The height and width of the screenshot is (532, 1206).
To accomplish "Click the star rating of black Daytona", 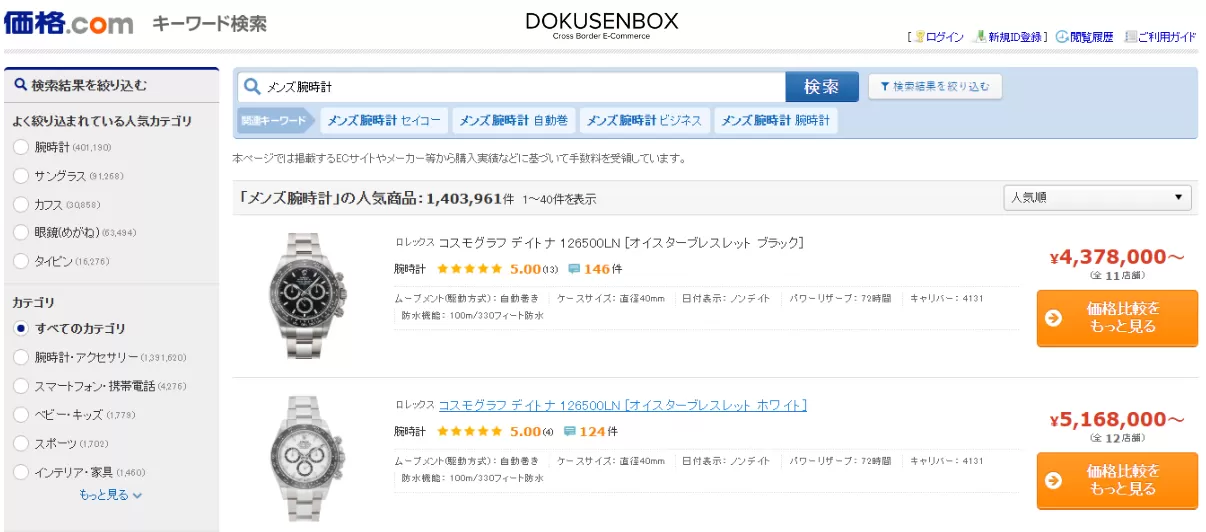I will (x=469, y=269).
